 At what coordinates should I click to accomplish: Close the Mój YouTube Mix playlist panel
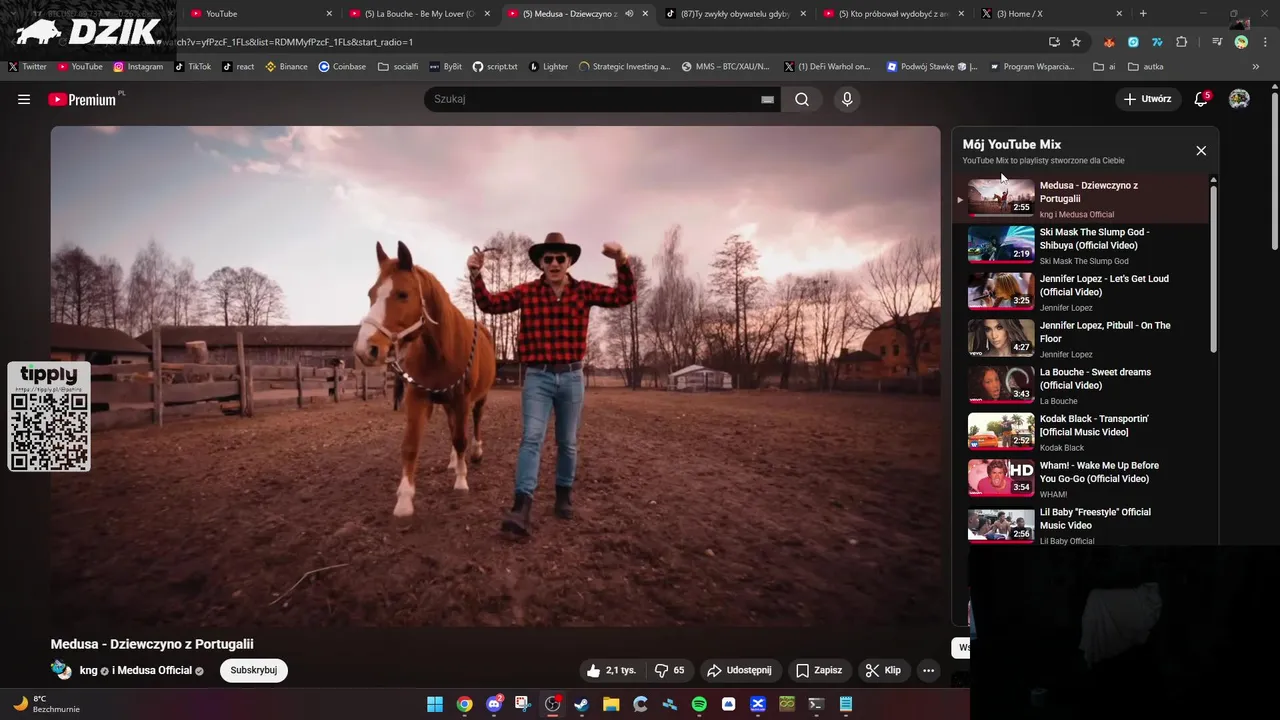pyautogui.click(x=1201, y=151)
